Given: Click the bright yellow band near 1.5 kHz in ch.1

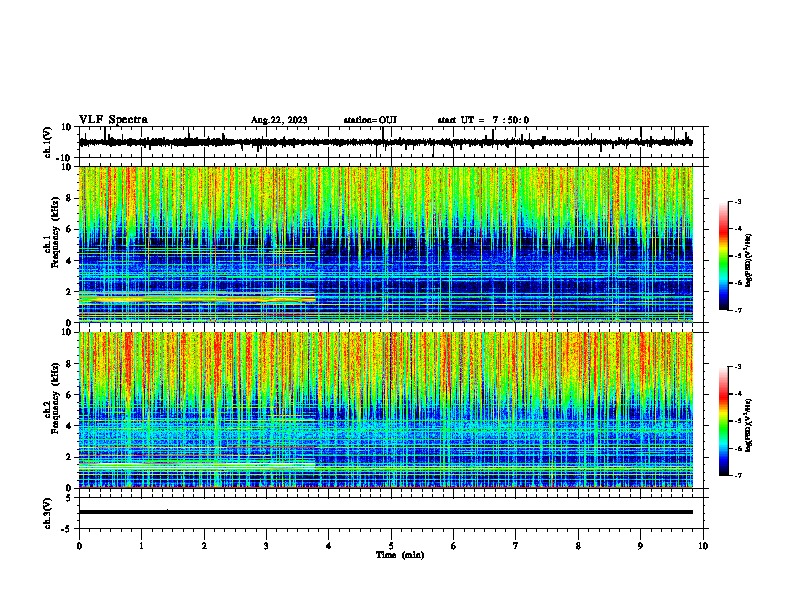Looking at the screenshot, I should (x=197, y=300).
